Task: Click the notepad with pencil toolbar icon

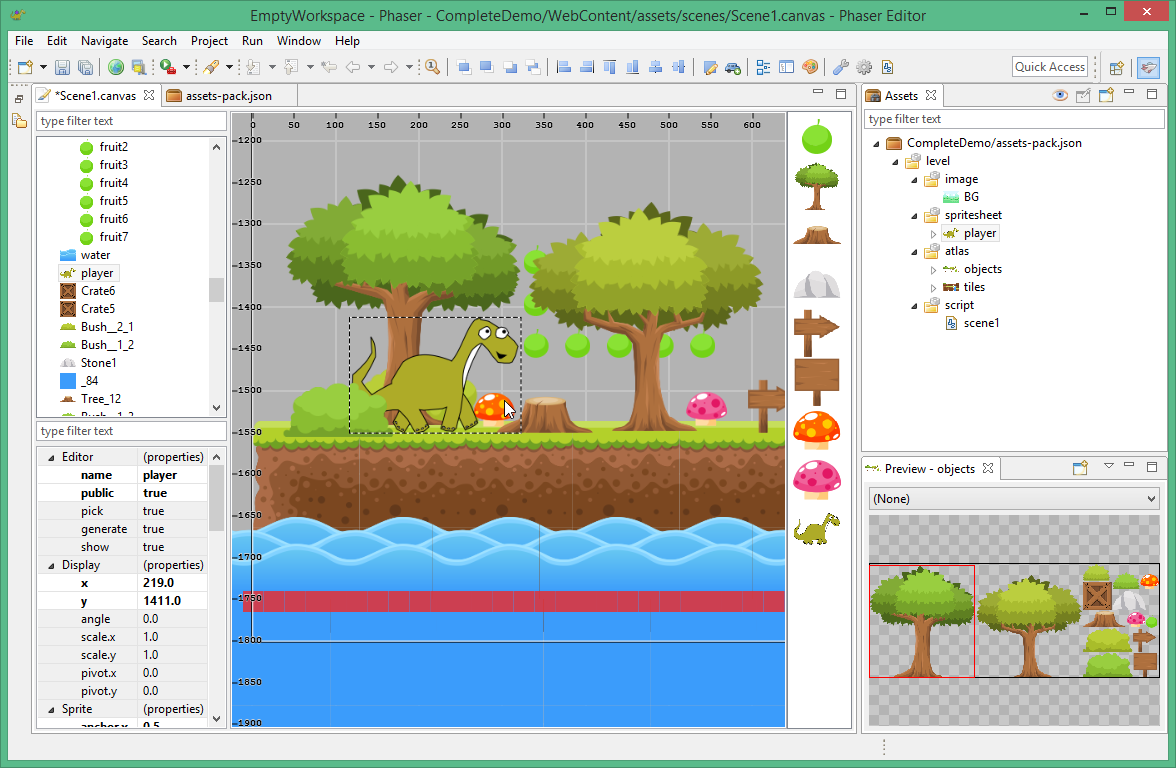Action: coord(710,68)
